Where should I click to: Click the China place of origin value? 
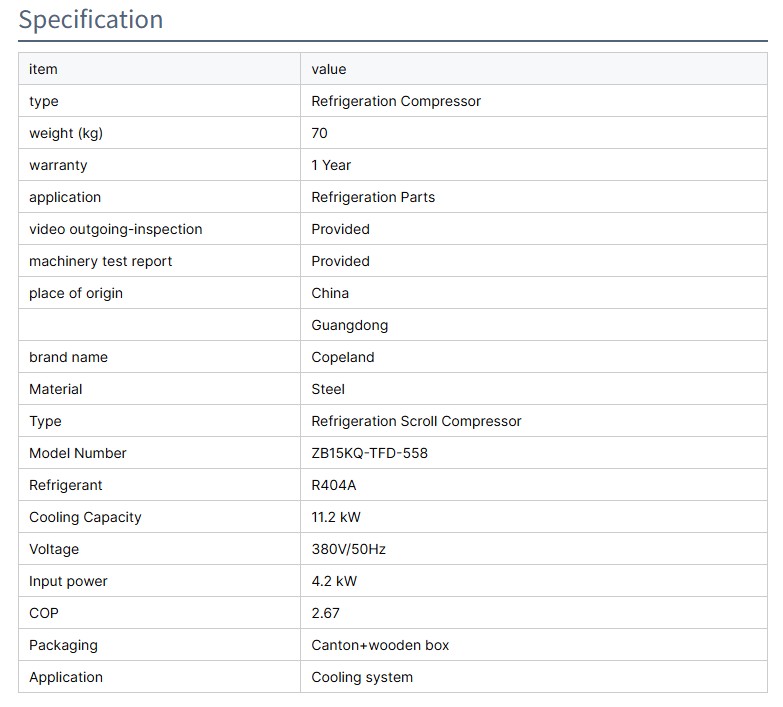(x=330, y=293)
